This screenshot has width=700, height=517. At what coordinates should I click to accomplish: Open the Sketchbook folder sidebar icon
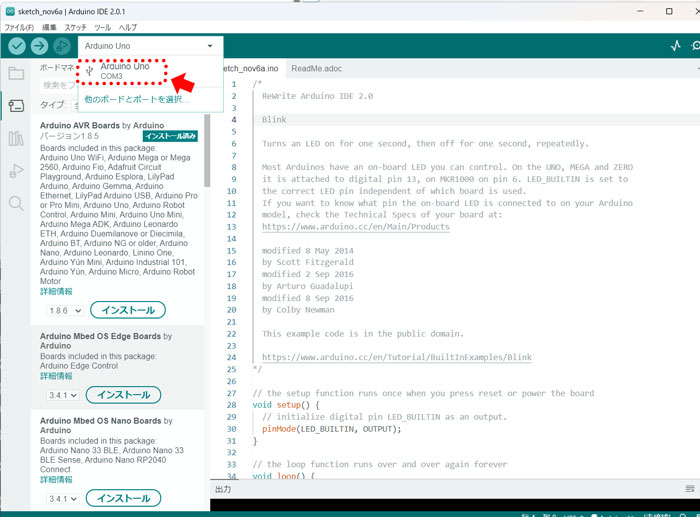(x=16, y=73)
